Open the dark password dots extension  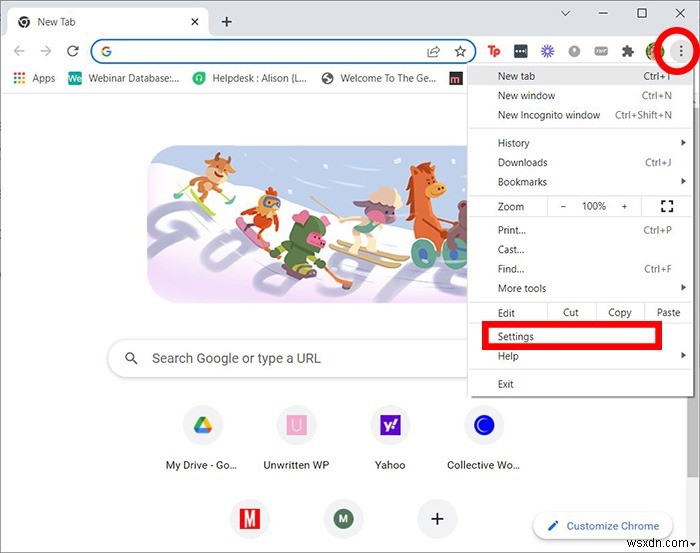click(521, 51)
